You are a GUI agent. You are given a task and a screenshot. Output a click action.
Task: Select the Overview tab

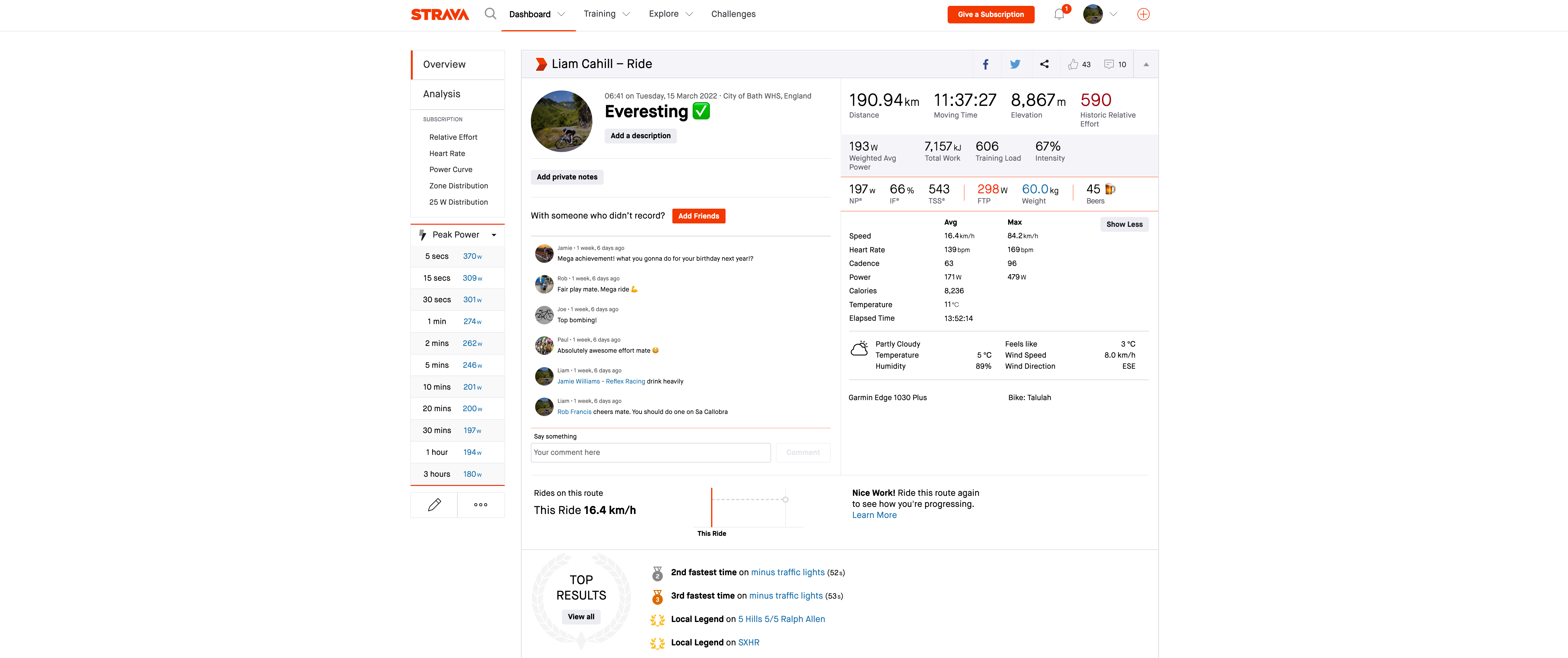[458, 65]
